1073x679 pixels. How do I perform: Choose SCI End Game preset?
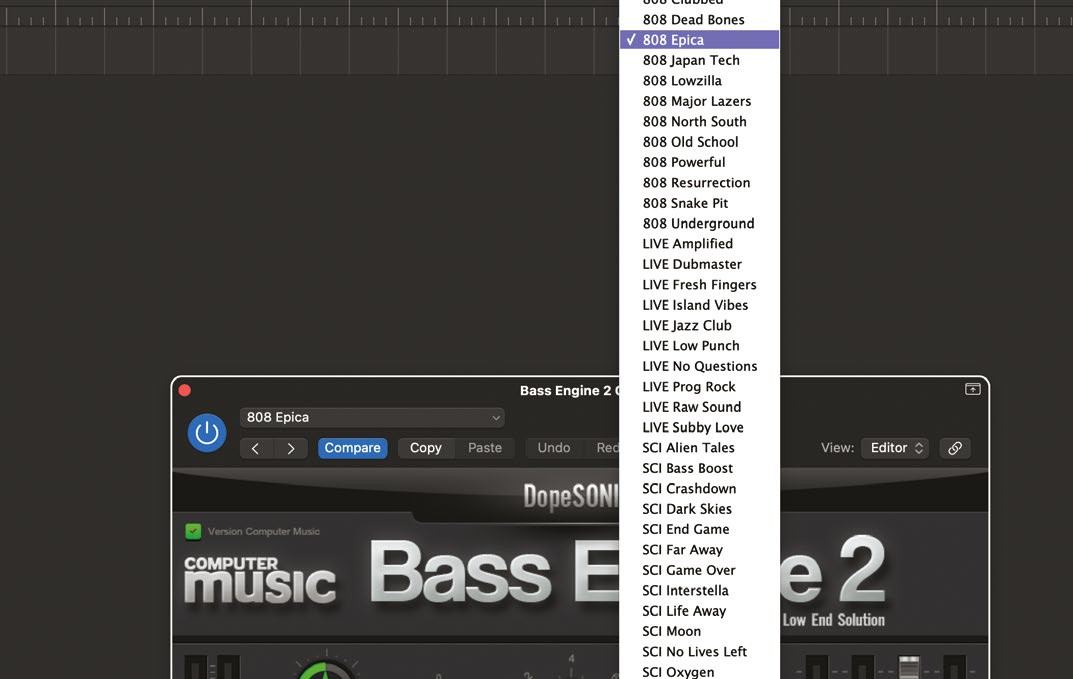click(x=699, y=529)
